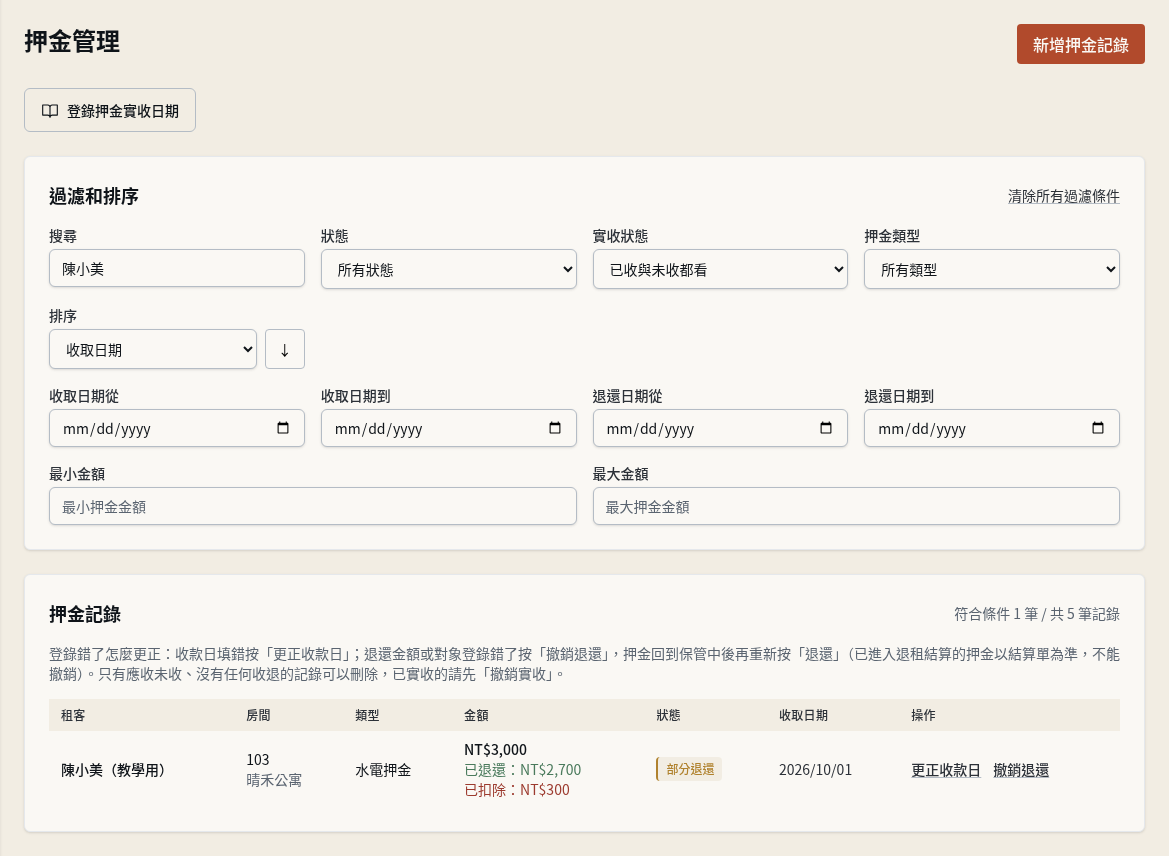1169x856 pixels.
Task: Open calendar picker for 收取日期到
Action: [x=555, y=428]
